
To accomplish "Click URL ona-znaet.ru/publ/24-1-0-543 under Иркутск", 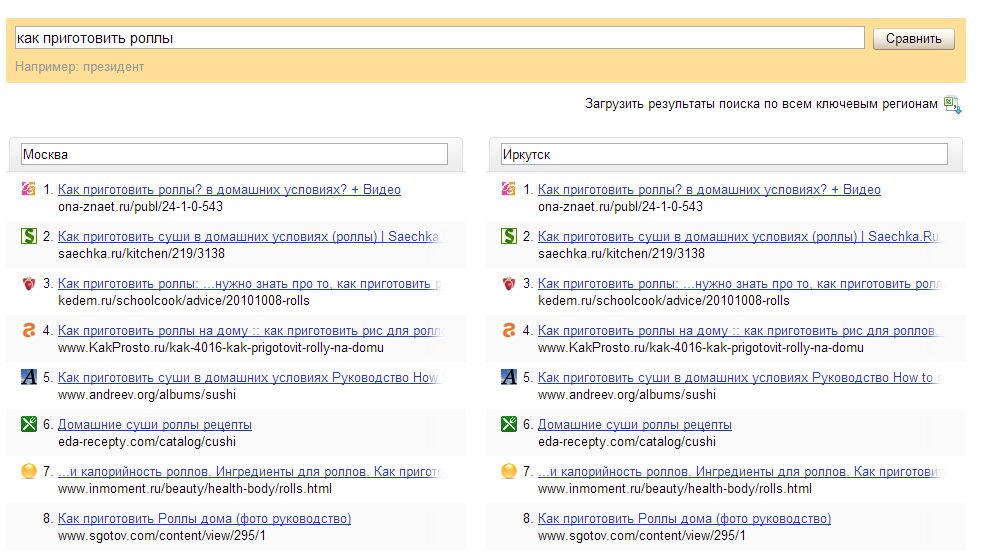I will (620, 206).
